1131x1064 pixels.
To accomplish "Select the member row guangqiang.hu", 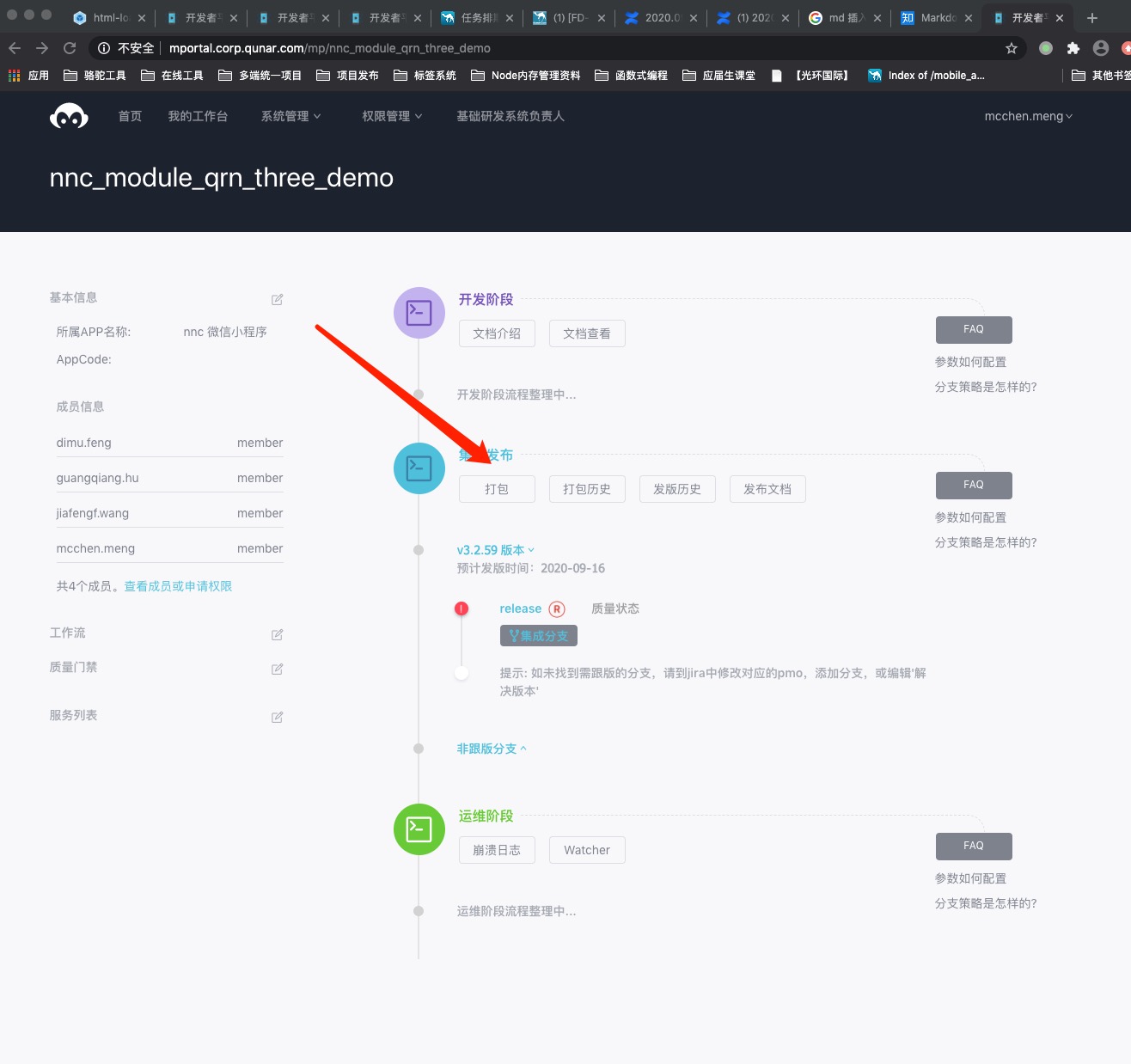I will coord(170,478).
